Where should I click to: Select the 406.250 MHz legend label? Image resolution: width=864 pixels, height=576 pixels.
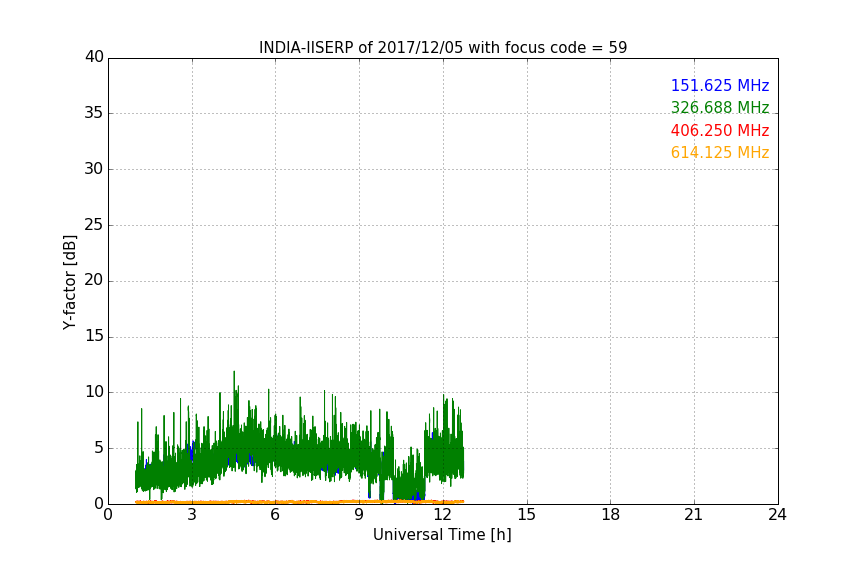(x=720, y=130)
